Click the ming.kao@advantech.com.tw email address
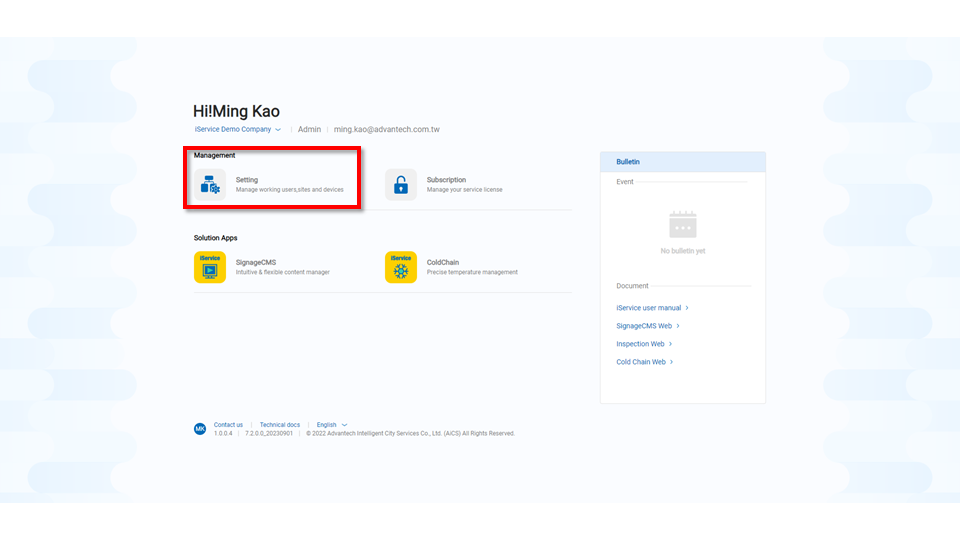Screen dimensions: 960x540 pos(386,130)
